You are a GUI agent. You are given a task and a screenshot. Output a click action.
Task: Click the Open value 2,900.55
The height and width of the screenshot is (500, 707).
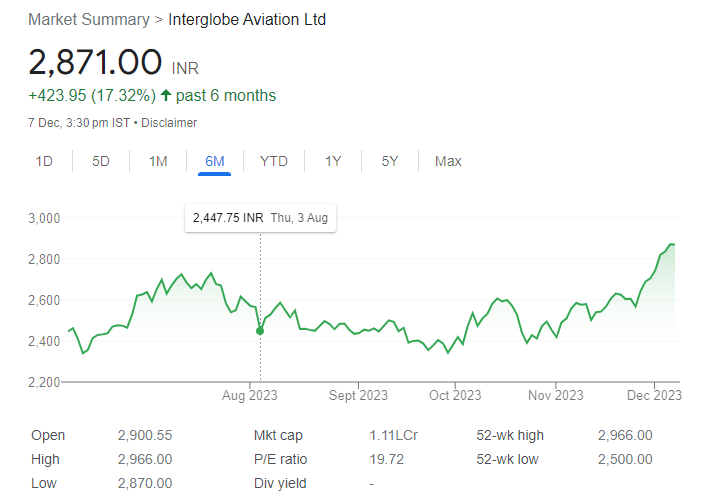[145, 435]
